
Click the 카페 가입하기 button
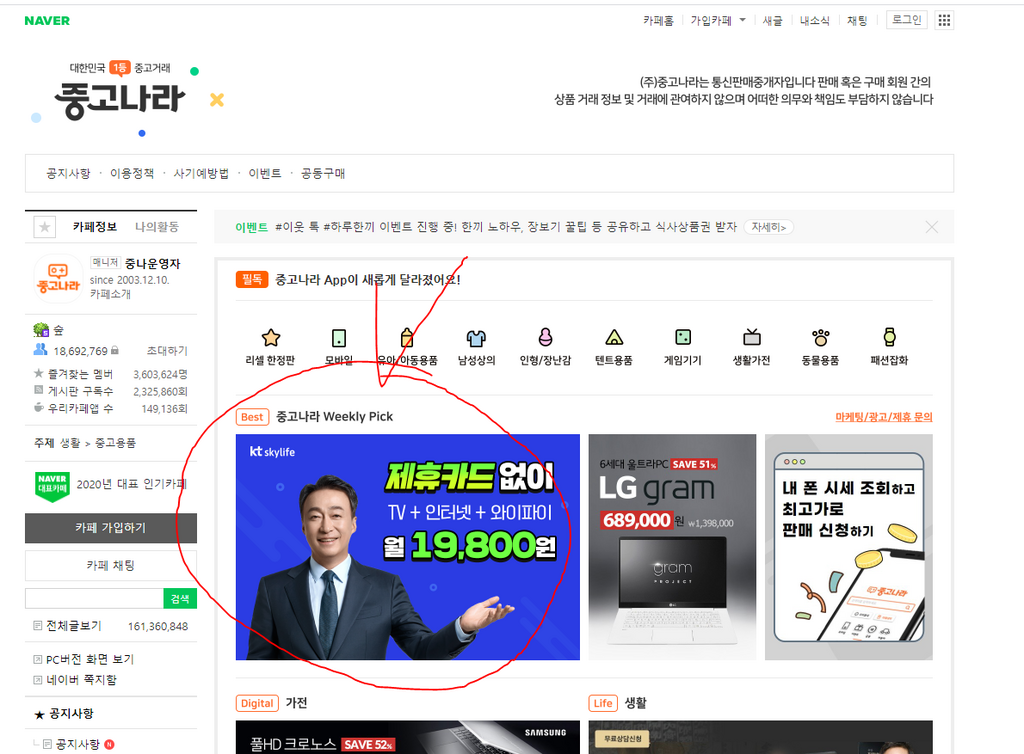(111, 528)
